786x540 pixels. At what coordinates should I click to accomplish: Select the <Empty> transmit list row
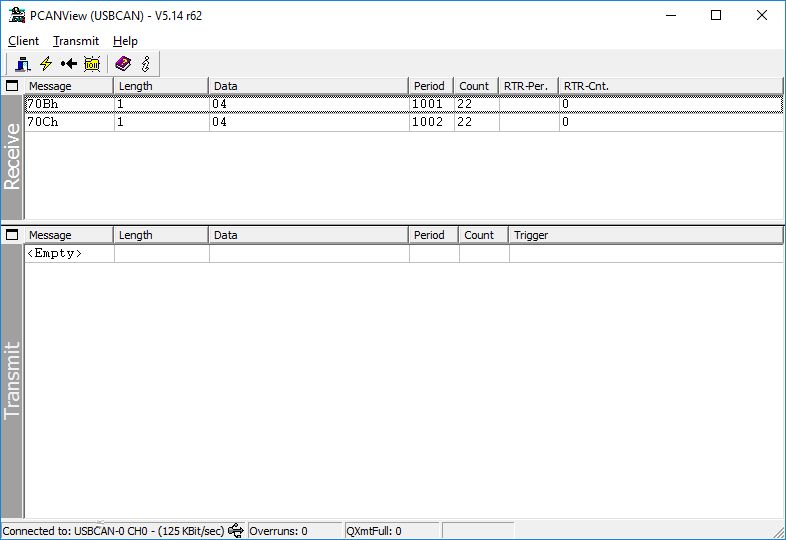[404, 253]
